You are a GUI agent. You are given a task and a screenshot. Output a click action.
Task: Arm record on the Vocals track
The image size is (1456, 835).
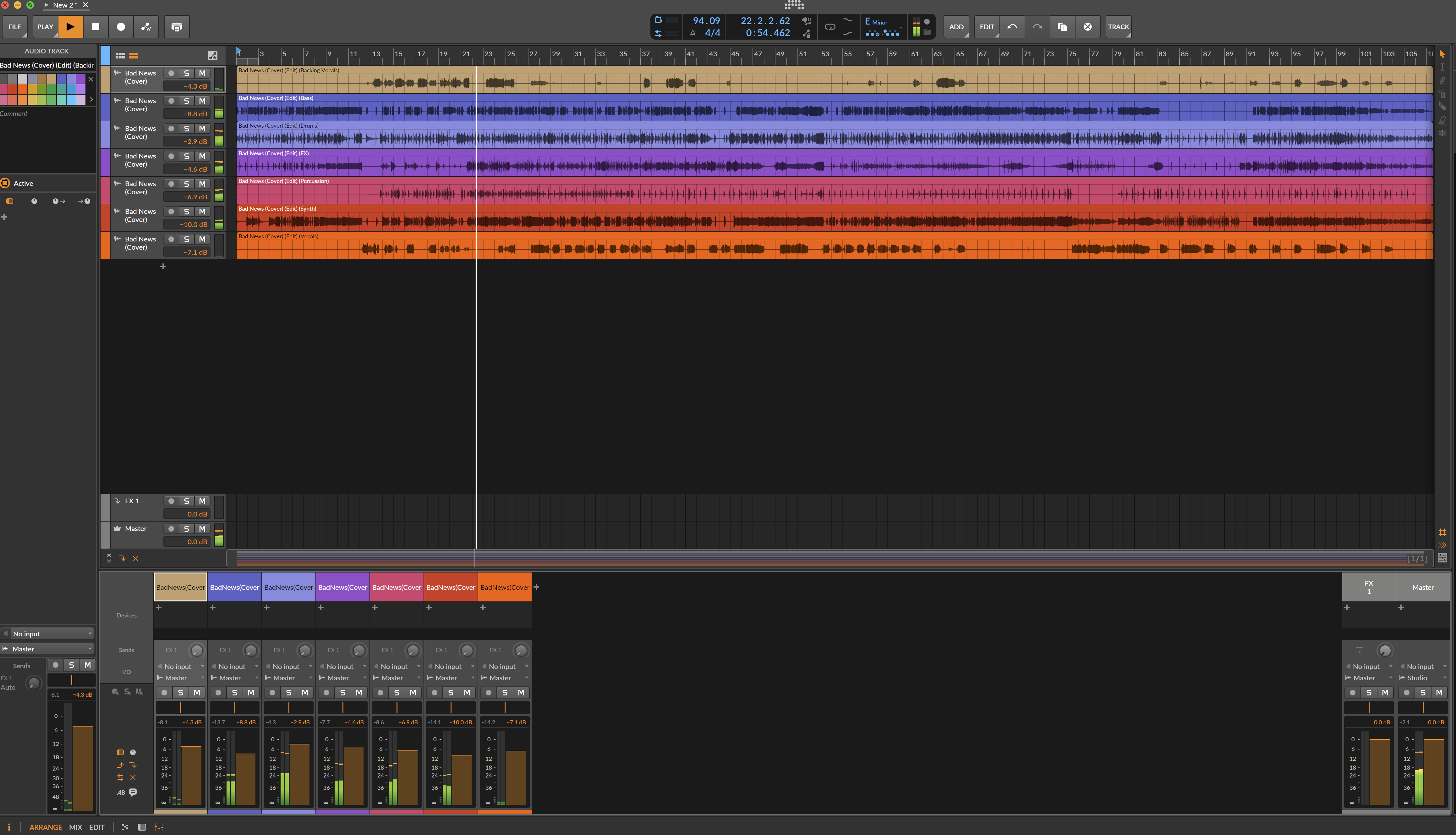point(171,239)
